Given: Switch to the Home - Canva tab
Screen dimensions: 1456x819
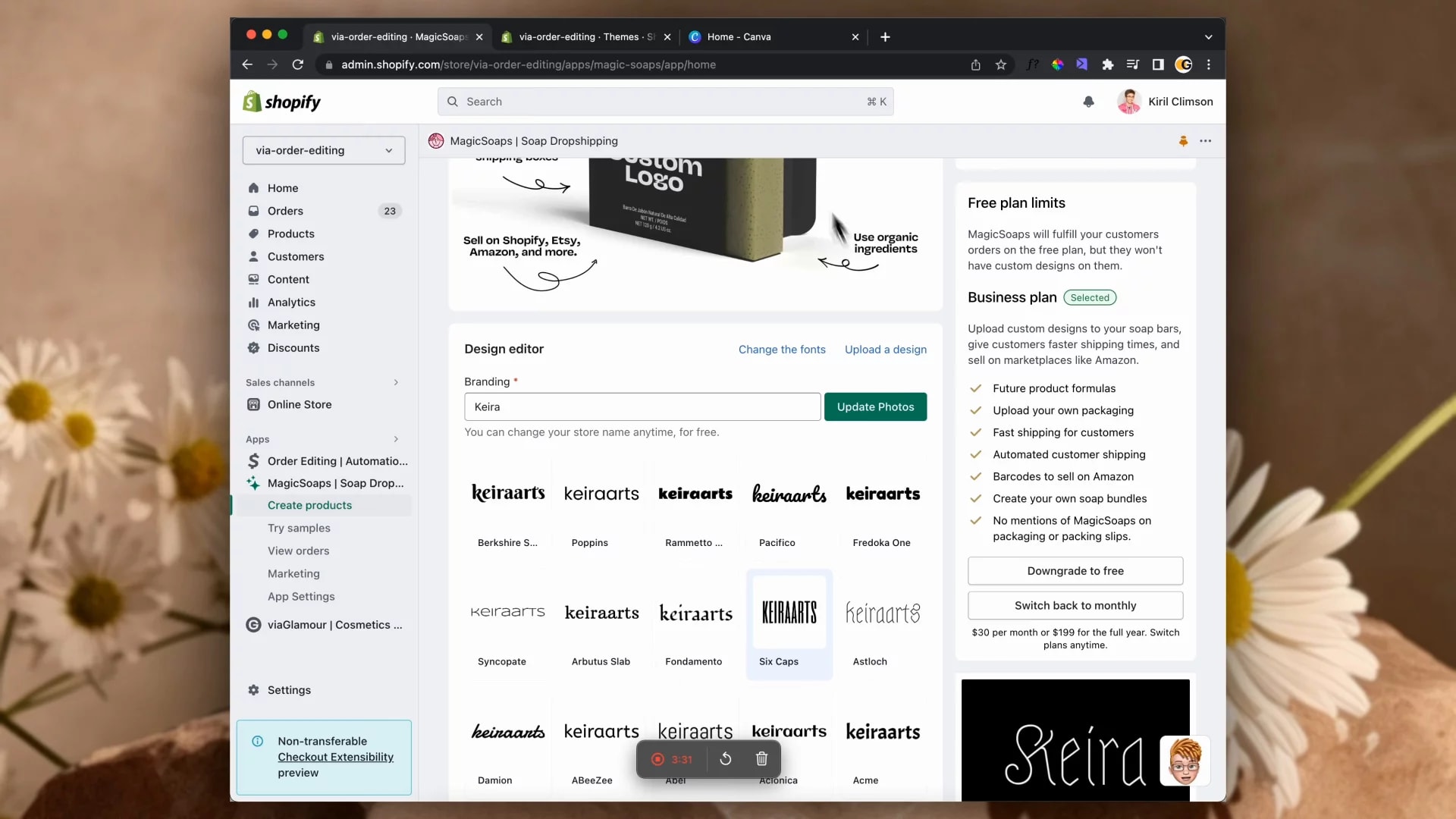Looking at the screenshot, I should [x=774, y=36].
